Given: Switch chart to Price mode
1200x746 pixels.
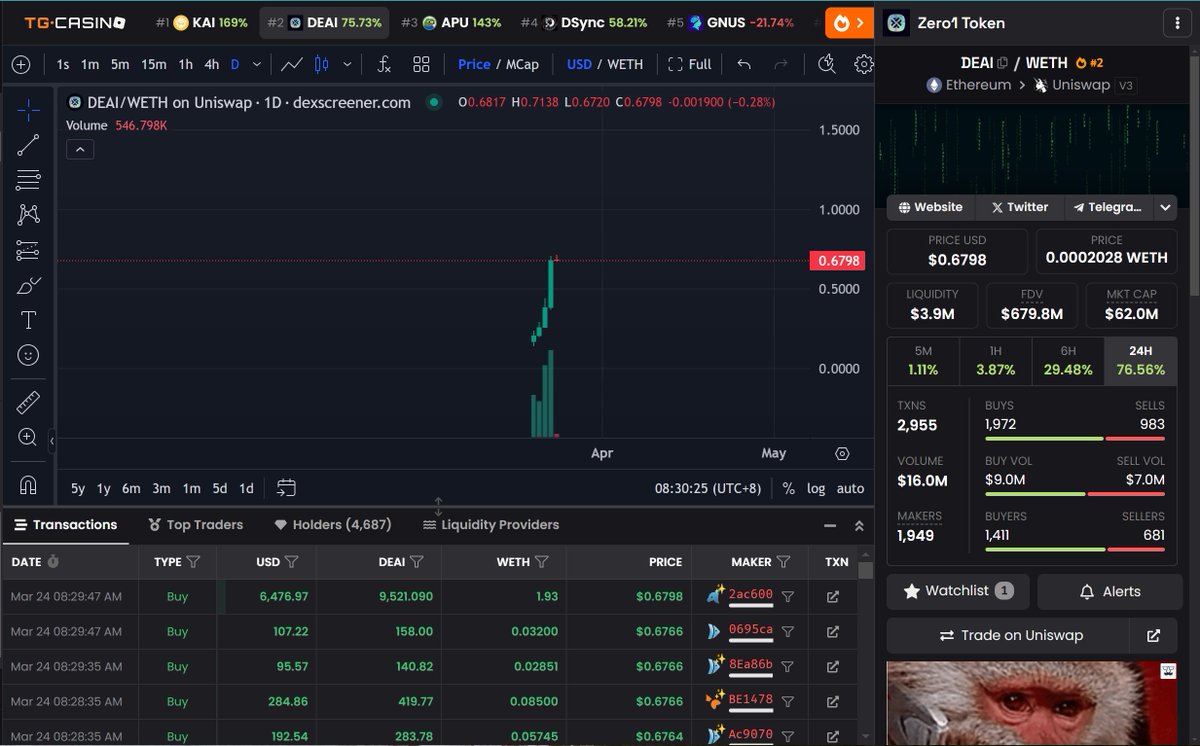Looking at the screenshot, I should (474, 64).
